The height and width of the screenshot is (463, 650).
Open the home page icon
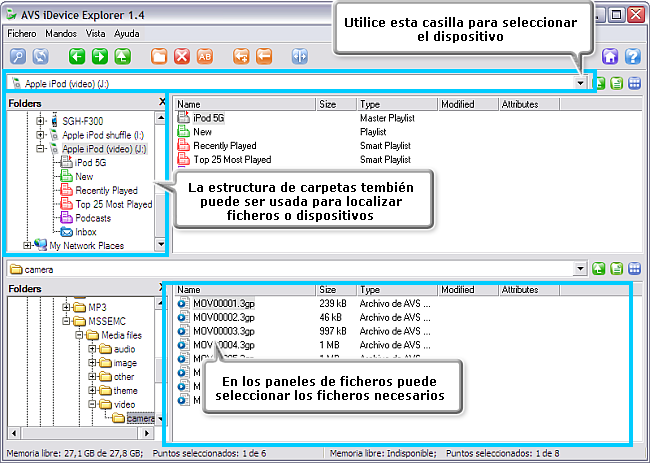(610, 56)
